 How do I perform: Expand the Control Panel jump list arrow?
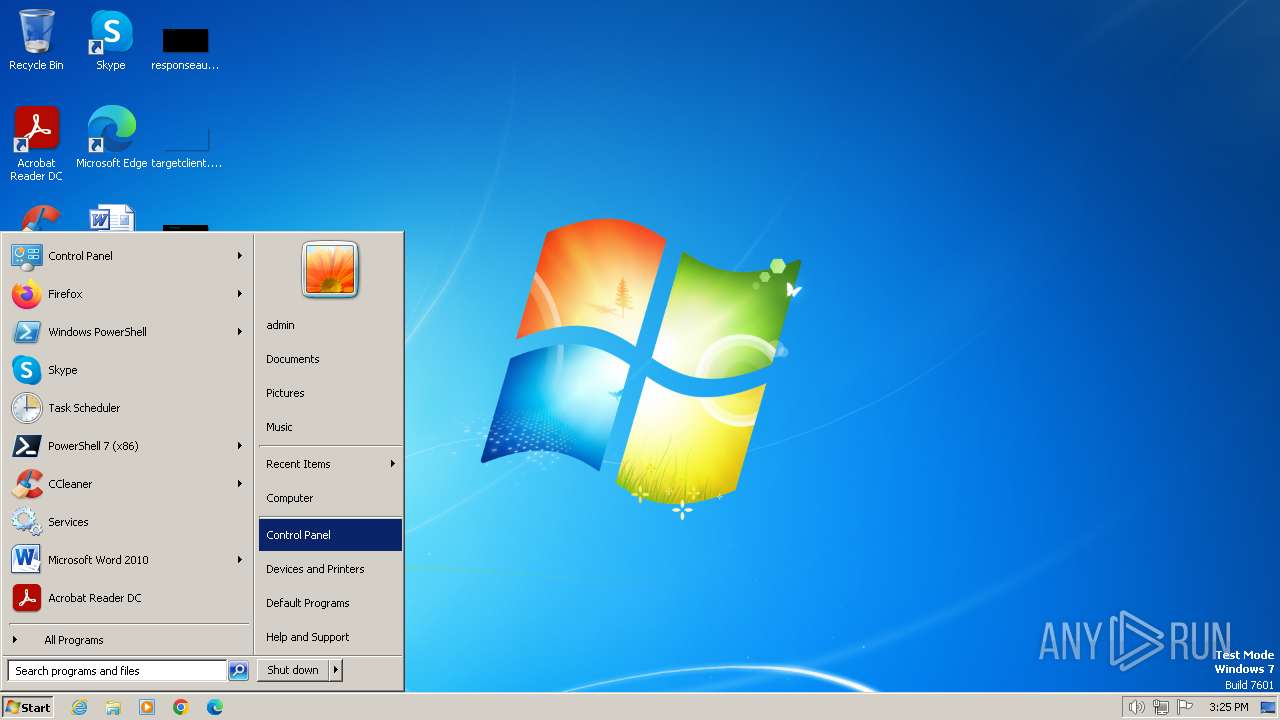click(240, 256)
